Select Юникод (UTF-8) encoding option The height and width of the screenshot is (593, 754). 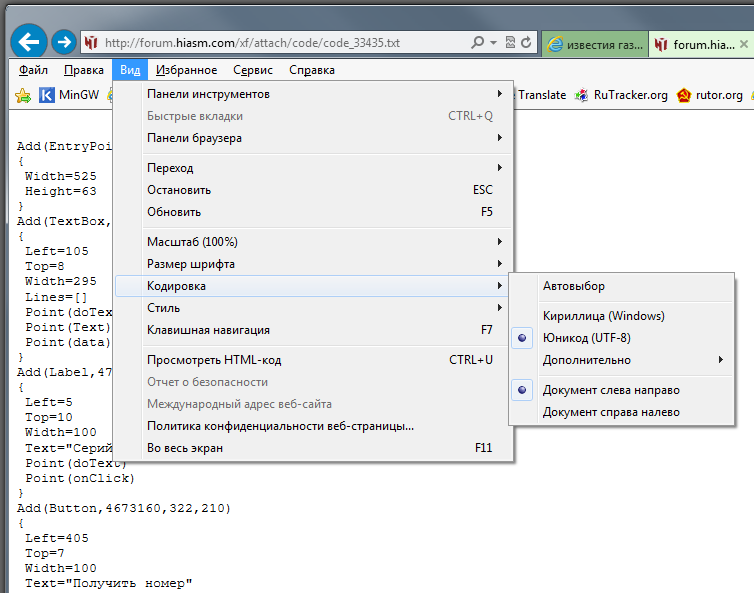pyautogui.click(x=586, y=338)
